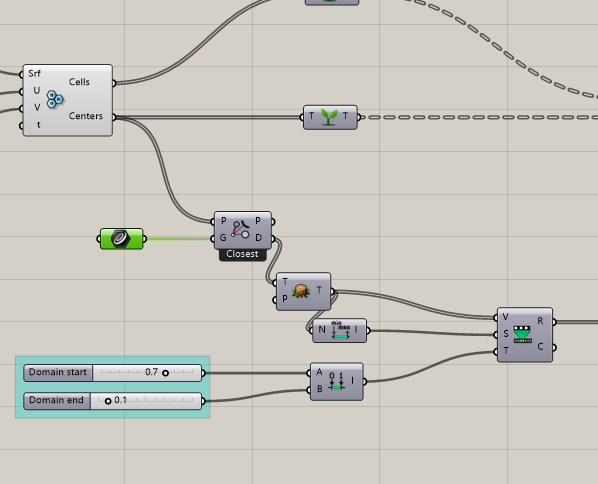Viewport: 598px width, 484px height.
Task: Click the B input of construct domain
Action: tap(320, 389)
